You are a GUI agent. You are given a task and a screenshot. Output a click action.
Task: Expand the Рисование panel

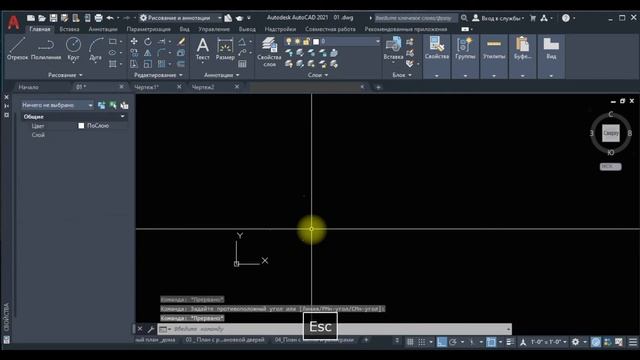[65, 75]
